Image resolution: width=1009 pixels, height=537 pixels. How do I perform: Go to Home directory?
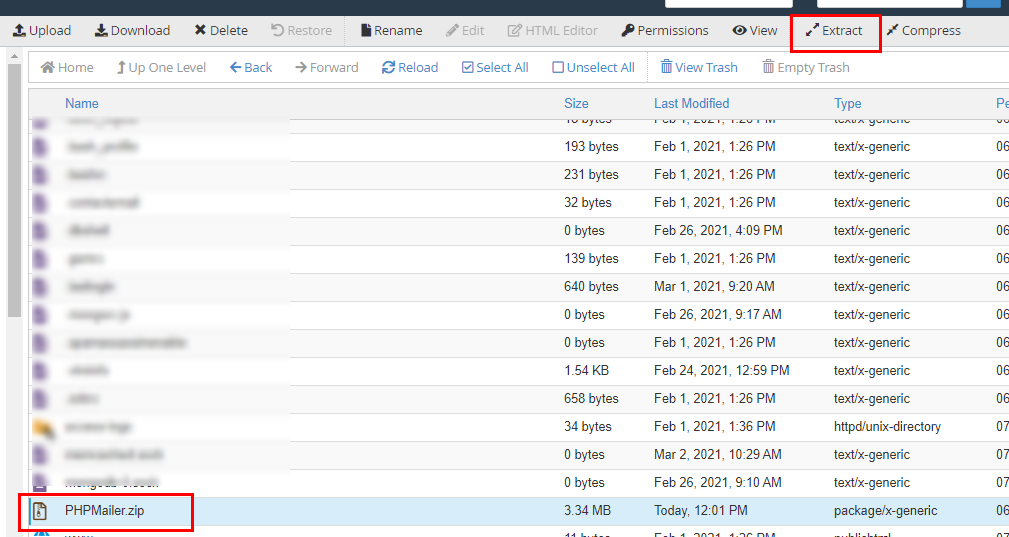pos(67,68)
